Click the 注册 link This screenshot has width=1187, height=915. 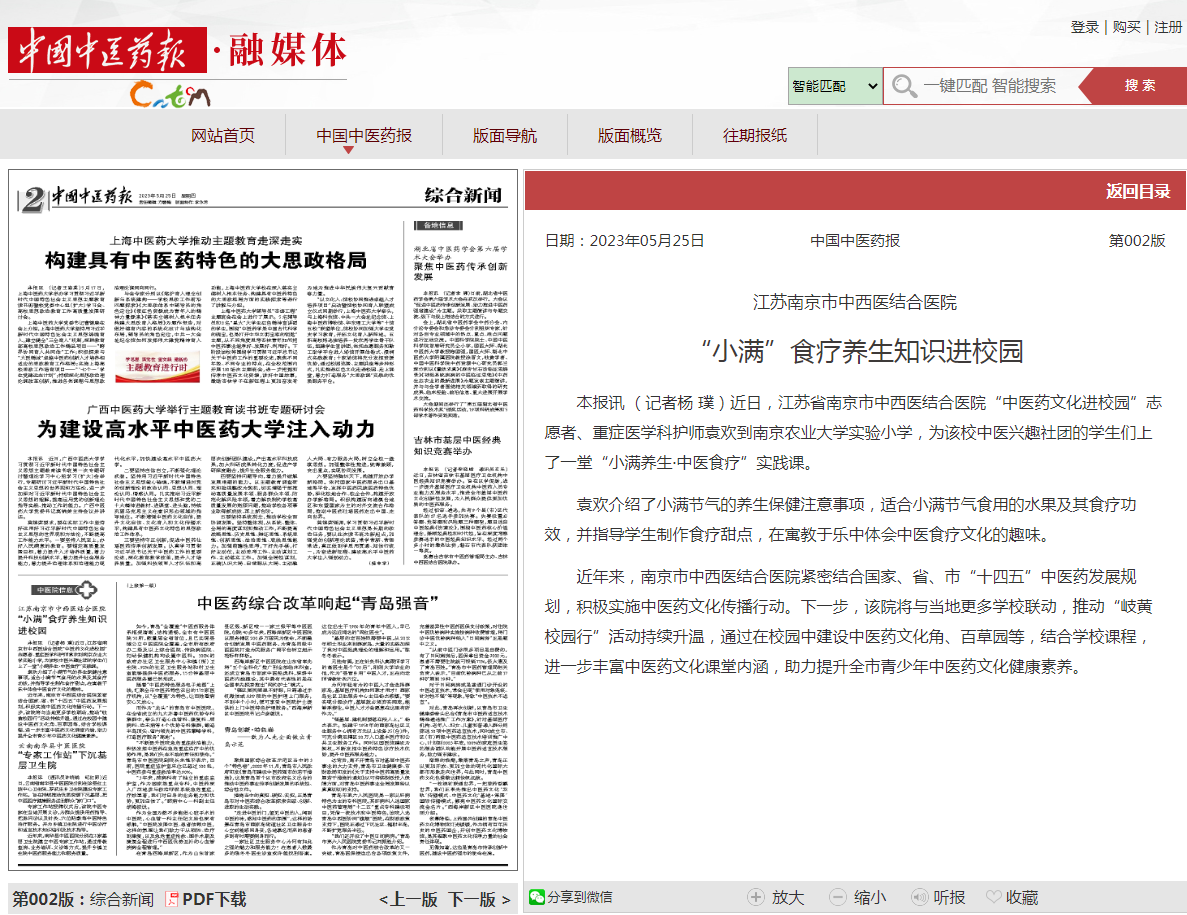click(x=1168, y=27)
